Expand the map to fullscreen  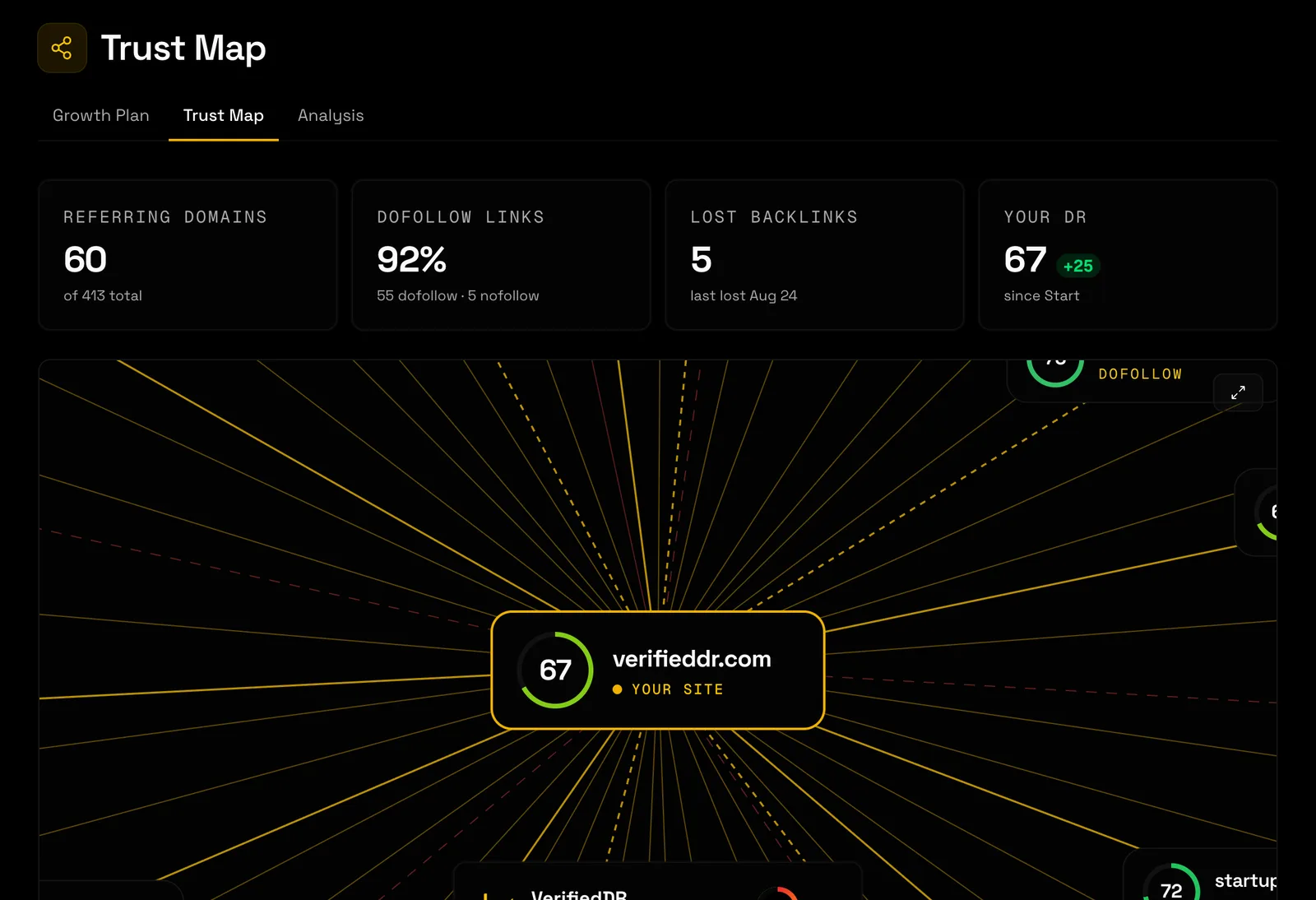click(x=1238, y=392)
